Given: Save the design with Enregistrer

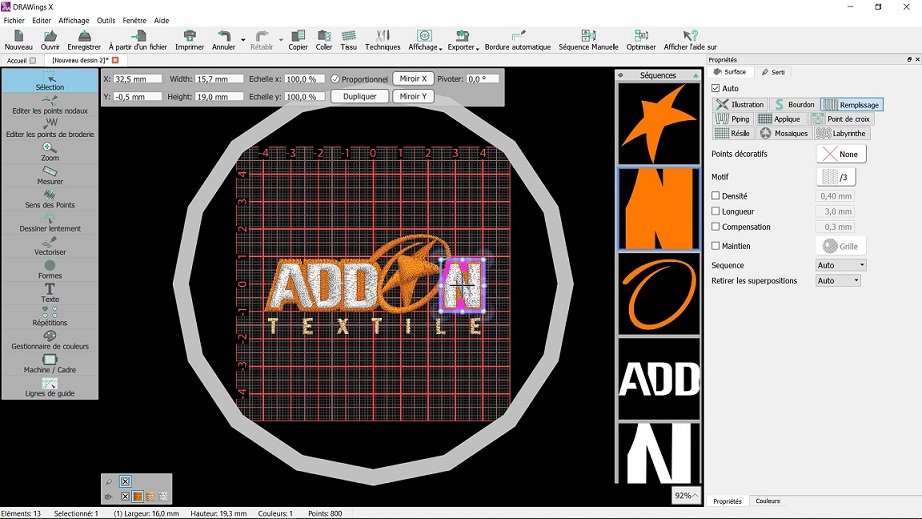Looking at the screenshot, I should (84, 40).
